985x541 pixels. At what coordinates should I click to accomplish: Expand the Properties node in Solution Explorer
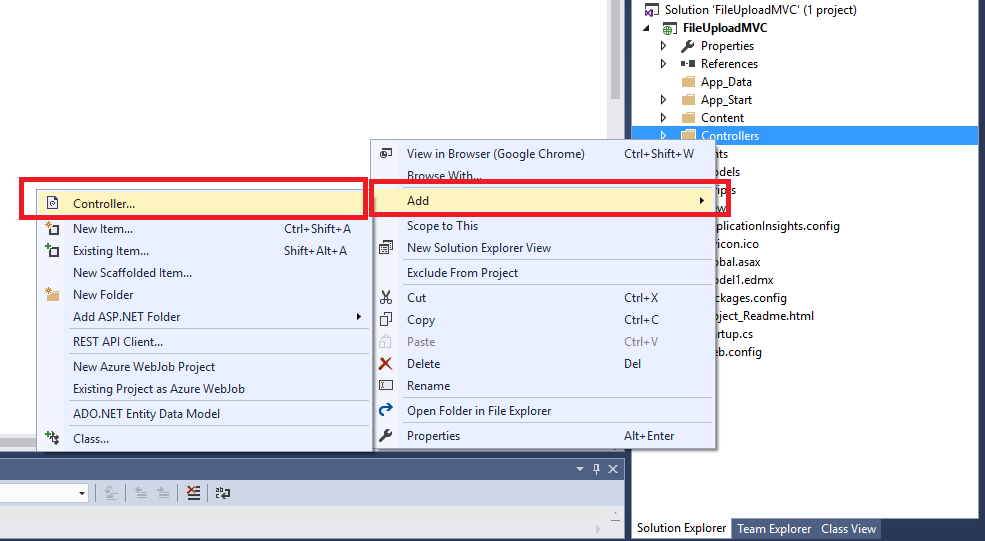pyautogui.click(x=663, y=46)
